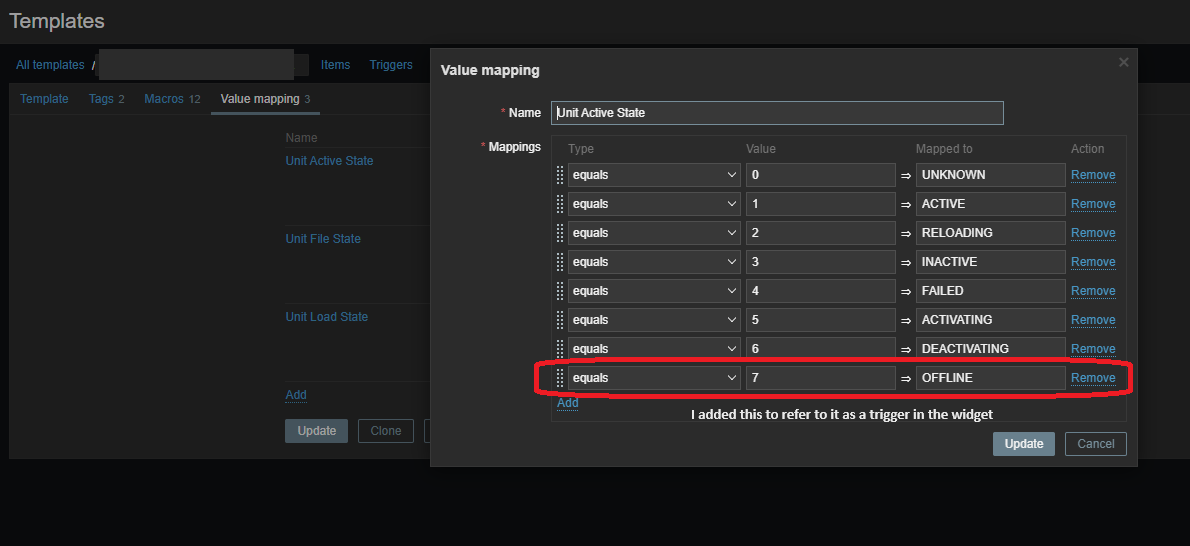Open Unit File State value mapping
The height and width of the screenshot is (546, 1190).
point(323,239)
